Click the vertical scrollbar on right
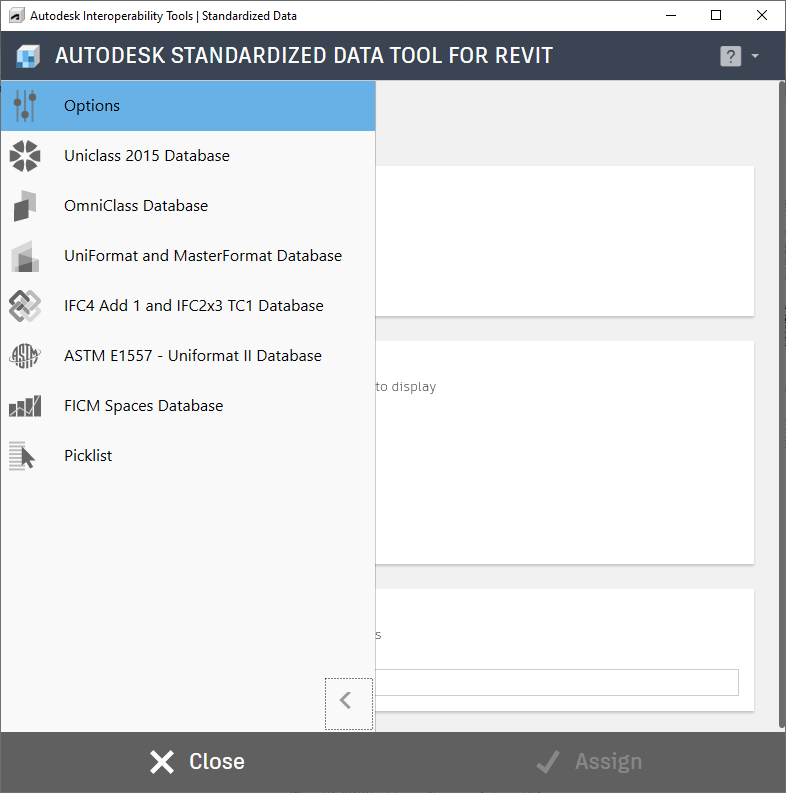786x793 pixels. click(782, 406)
